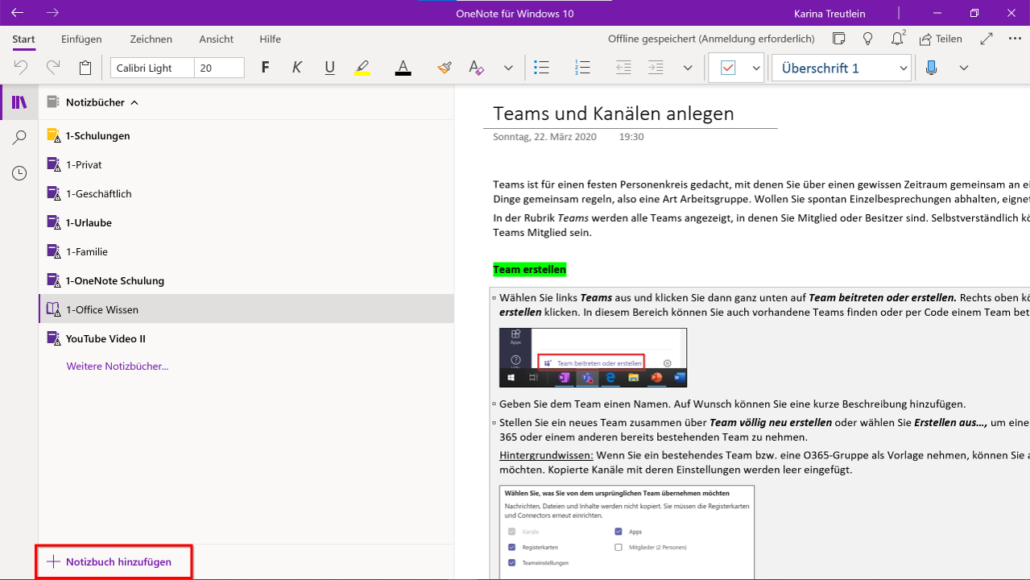Apply text highlighting with the highlighter icon
Image resolution: width=1030 pixels, height=580 pixels.
[362, 67]
